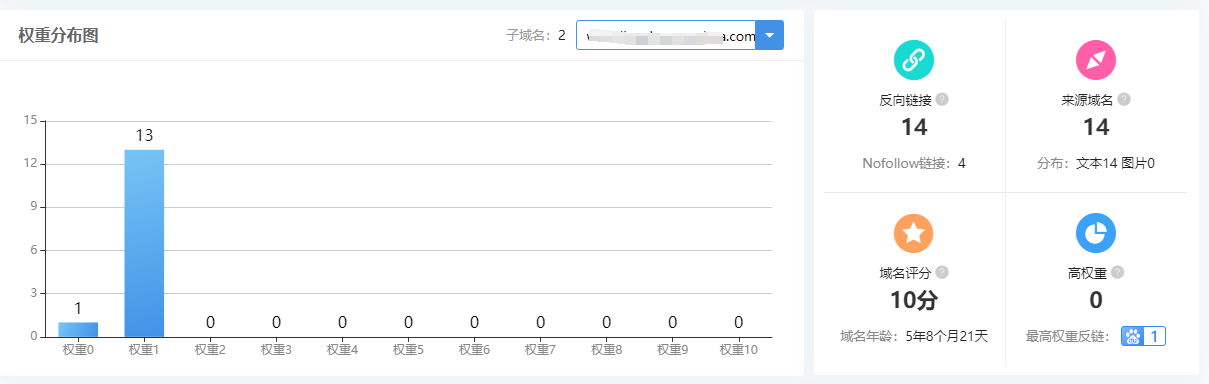This screenshot has height=384, width=1209.
Task: Click the blue pie chart high-weight icon
Action: click(1095, 233)
